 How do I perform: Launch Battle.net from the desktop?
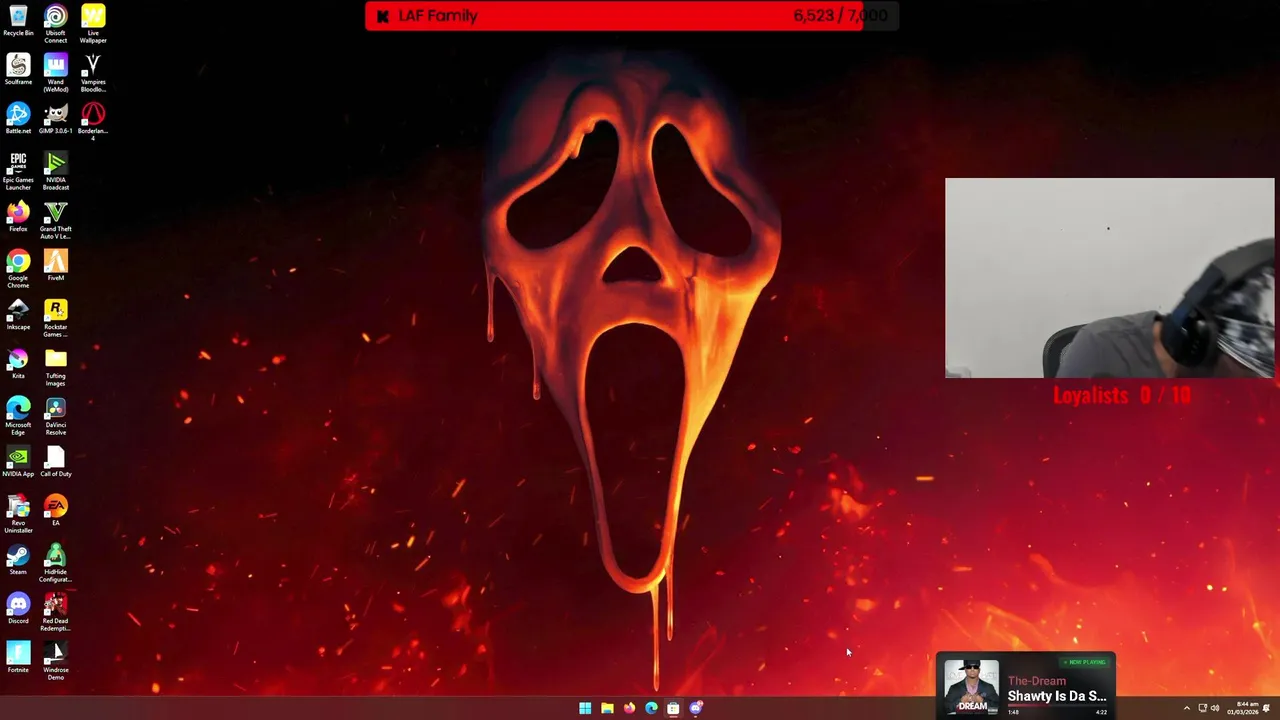pos(18,118)
